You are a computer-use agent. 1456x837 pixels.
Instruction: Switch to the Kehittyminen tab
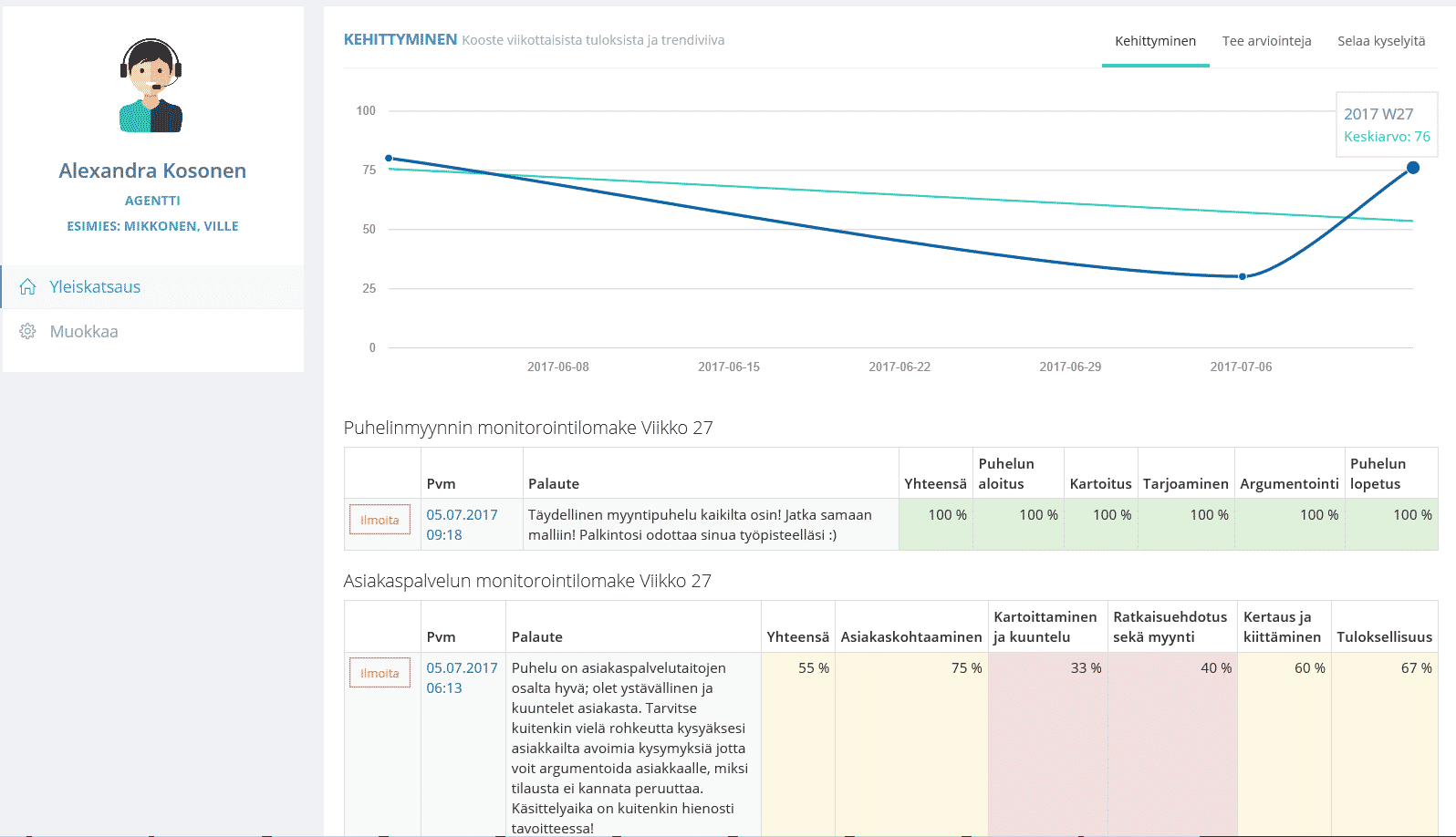click(1155, 41)
